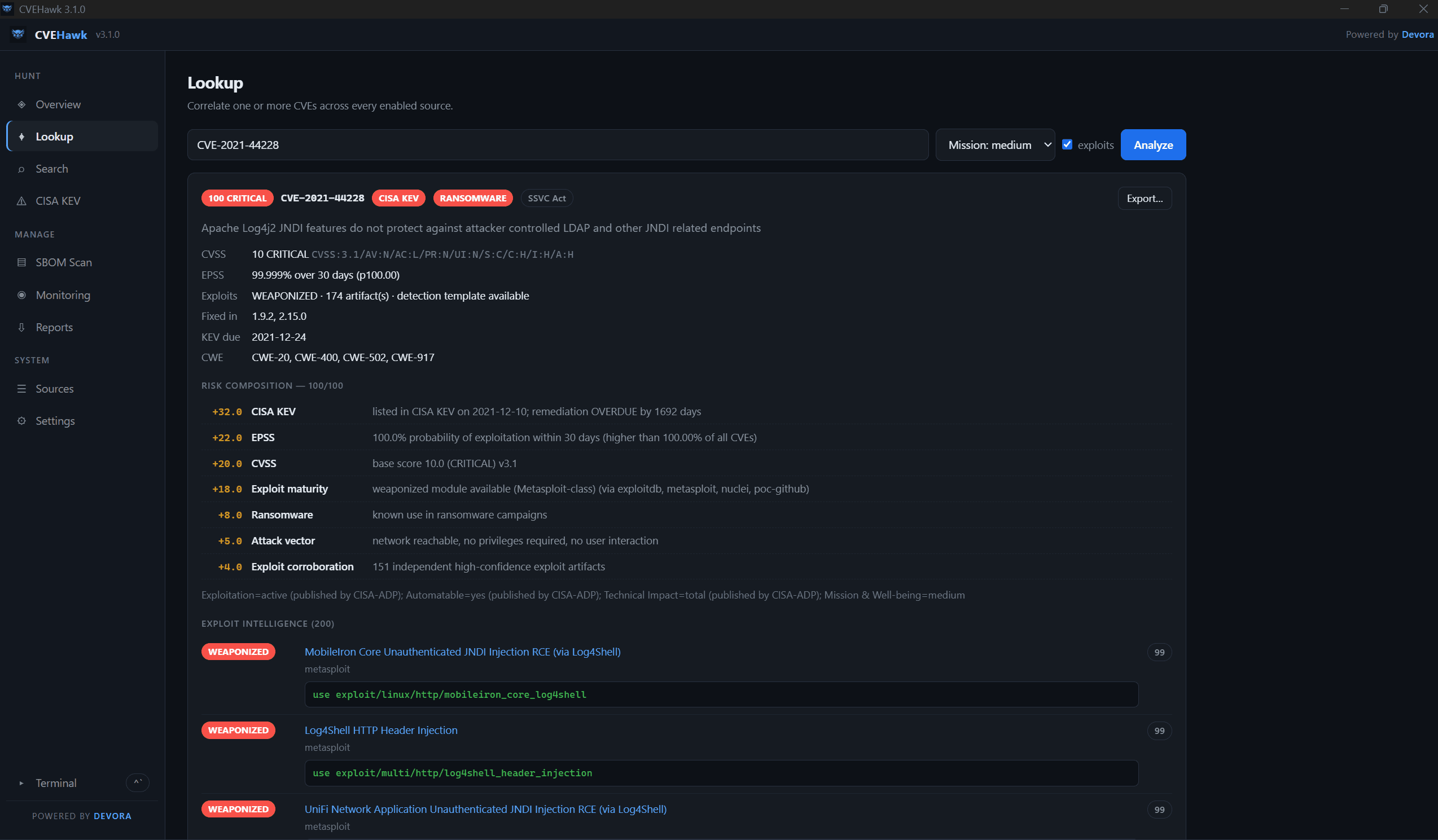Click the CVSS vector string text
1438x840 pixels.
pyautogui.click(x=442, y=254)
